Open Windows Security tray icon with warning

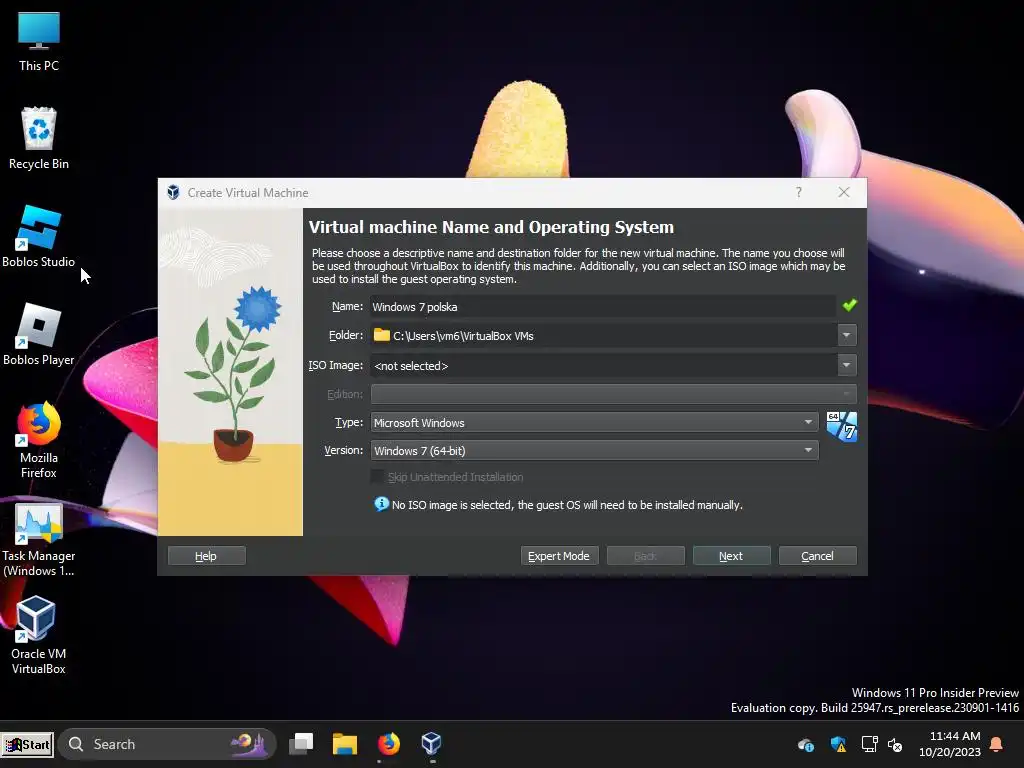coord(838,744)
